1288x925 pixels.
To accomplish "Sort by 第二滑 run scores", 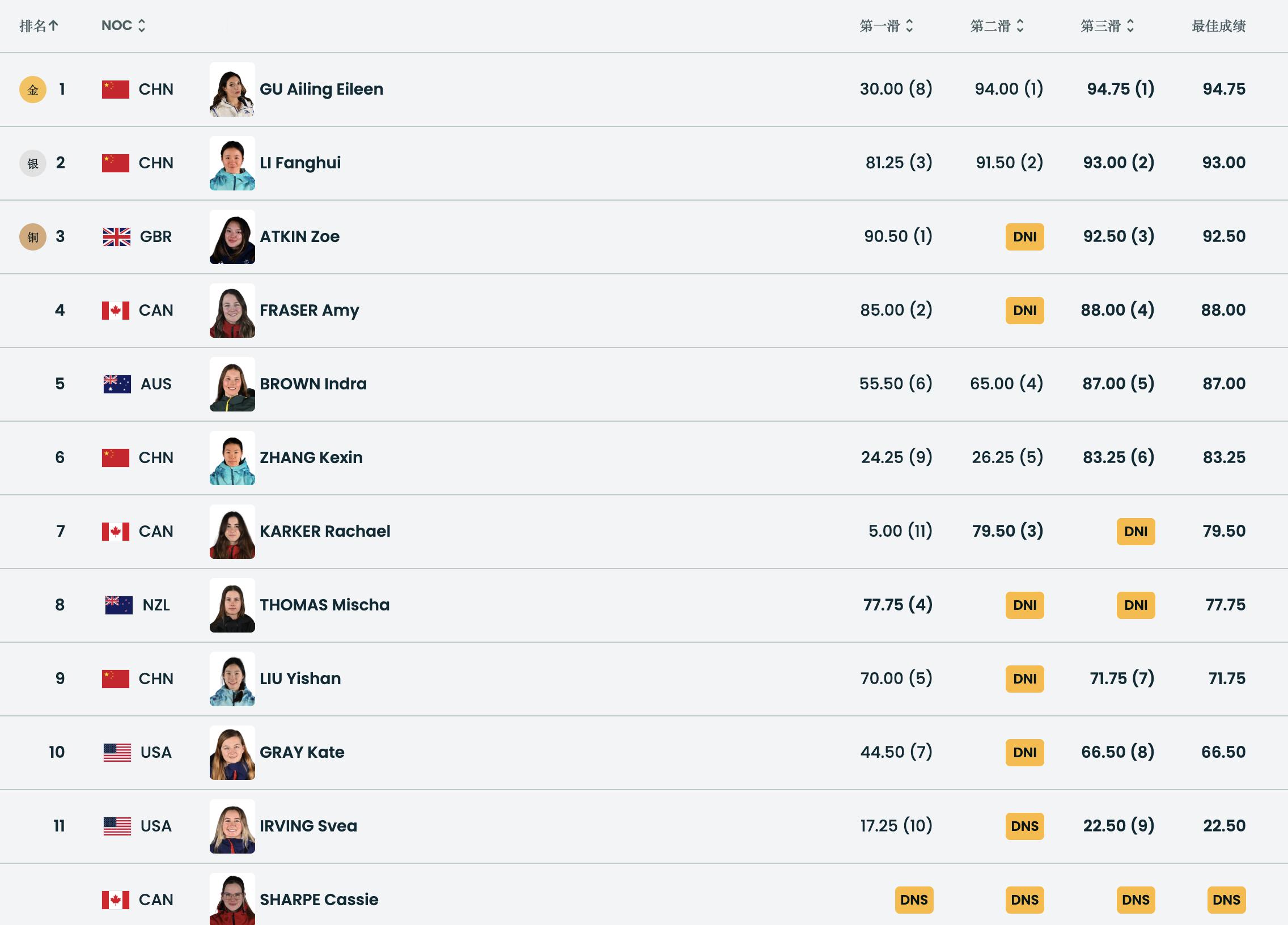I will [x=997, y=26].
